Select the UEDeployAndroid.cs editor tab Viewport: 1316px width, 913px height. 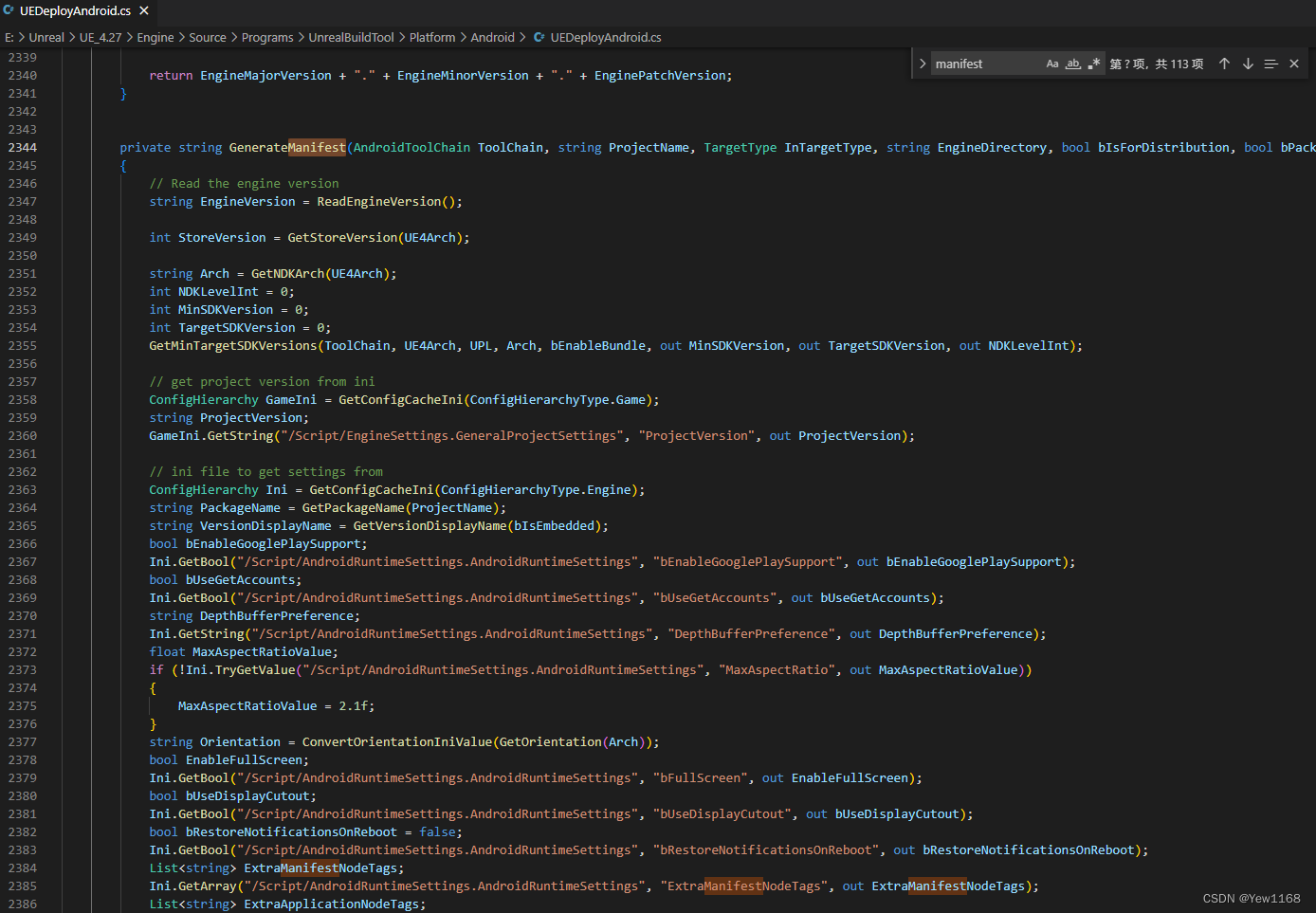[x=78, y=11]
